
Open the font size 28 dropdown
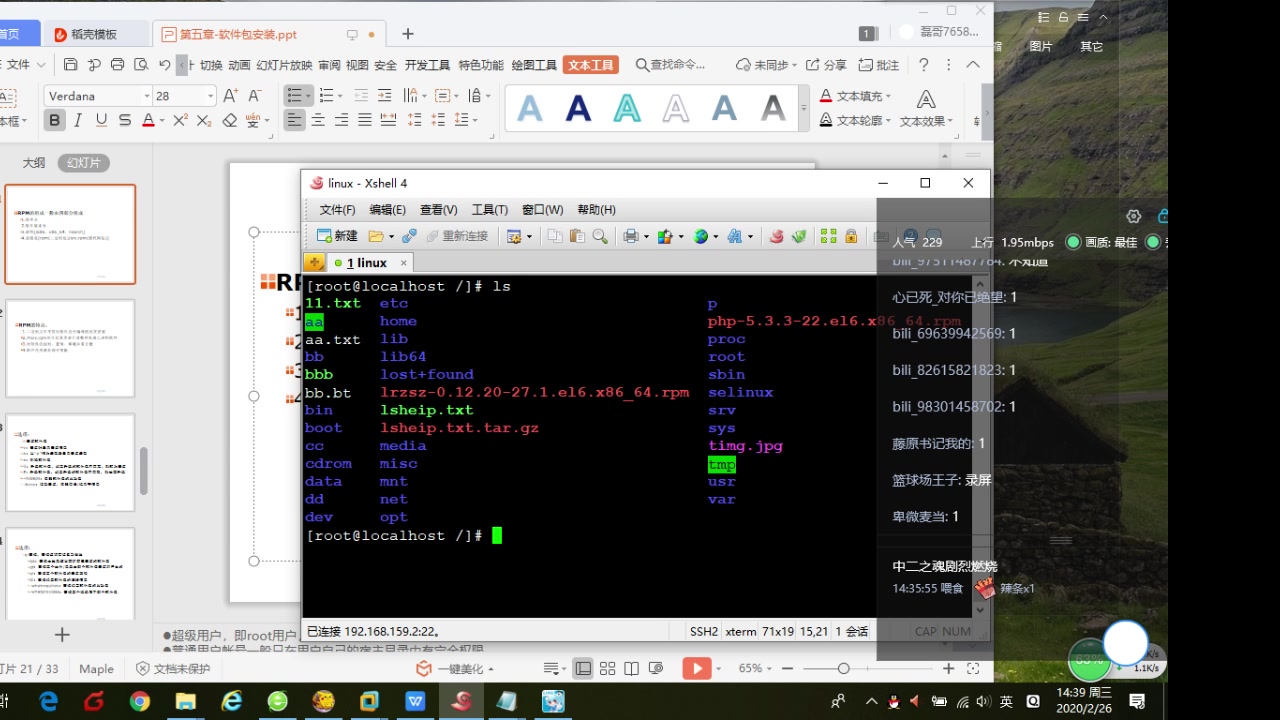210,96
